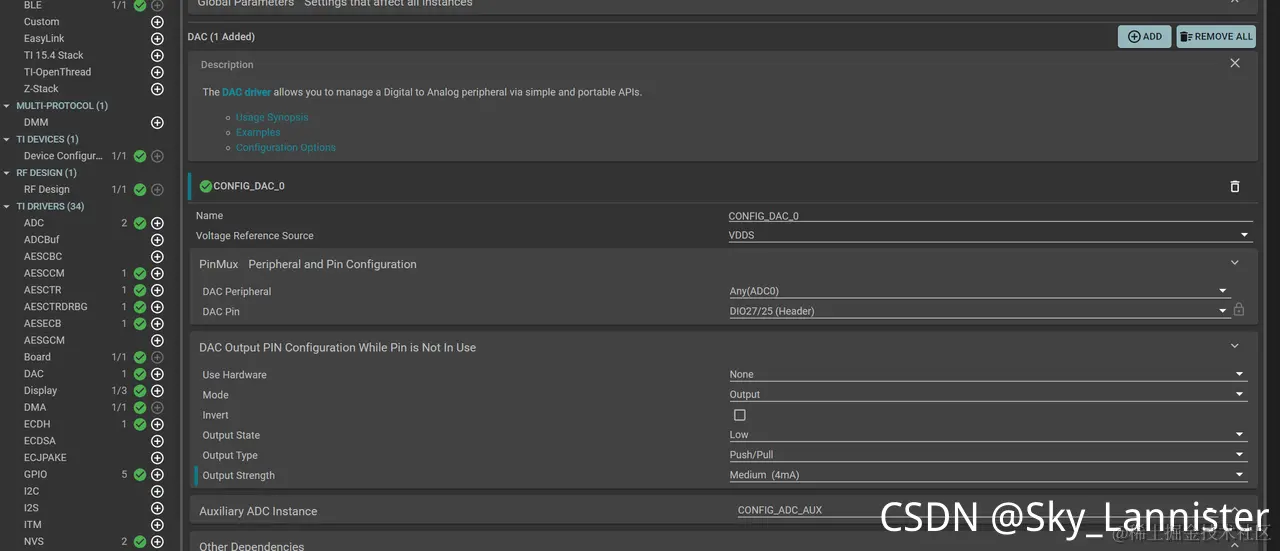The image size is (1280, 551).
Task: Click the REMOVE ALL button
Action: [x=1216, y=36]
